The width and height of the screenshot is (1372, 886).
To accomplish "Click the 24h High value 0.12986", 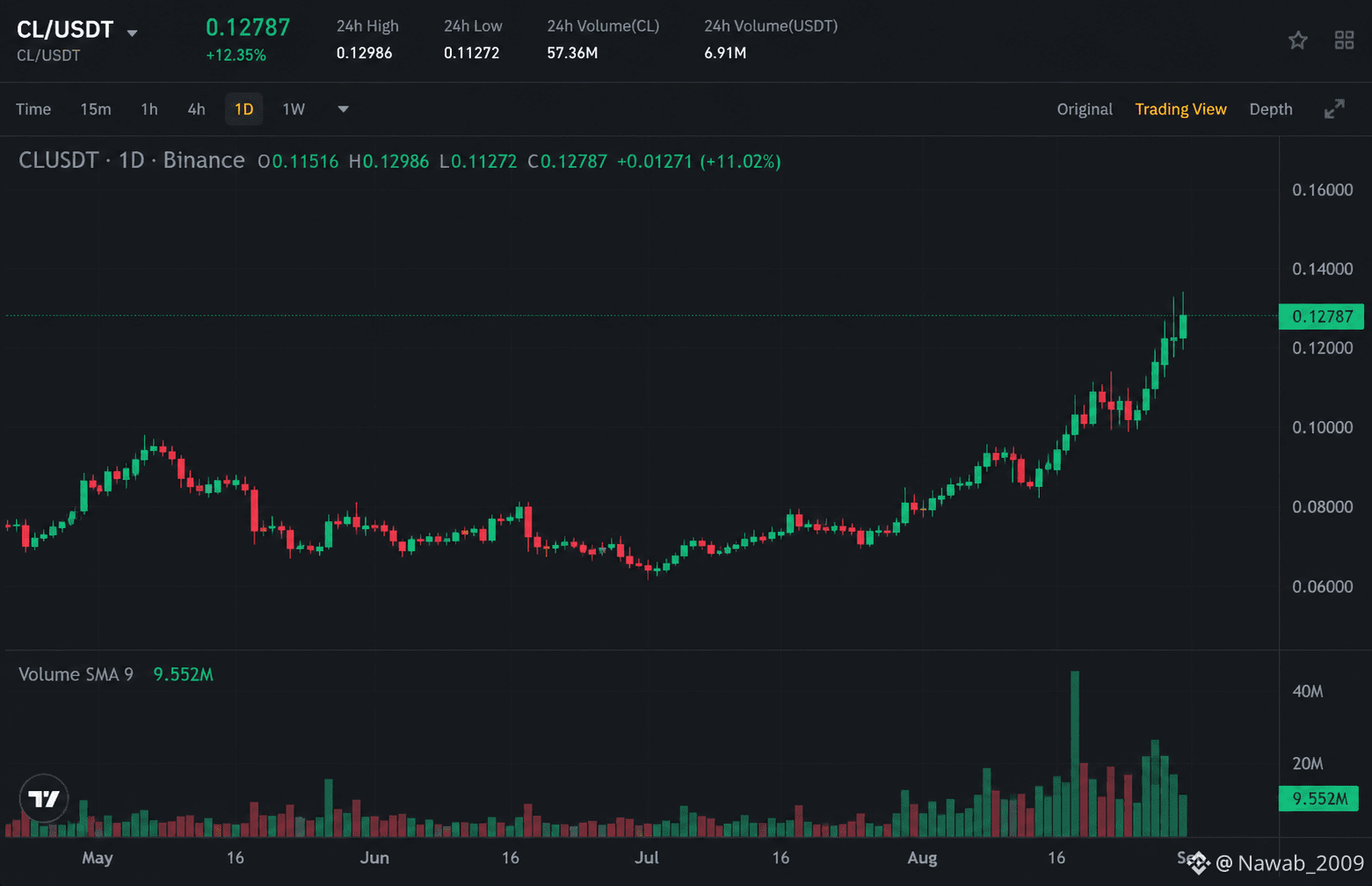I will pyautogui.click(x=364, y=53).
